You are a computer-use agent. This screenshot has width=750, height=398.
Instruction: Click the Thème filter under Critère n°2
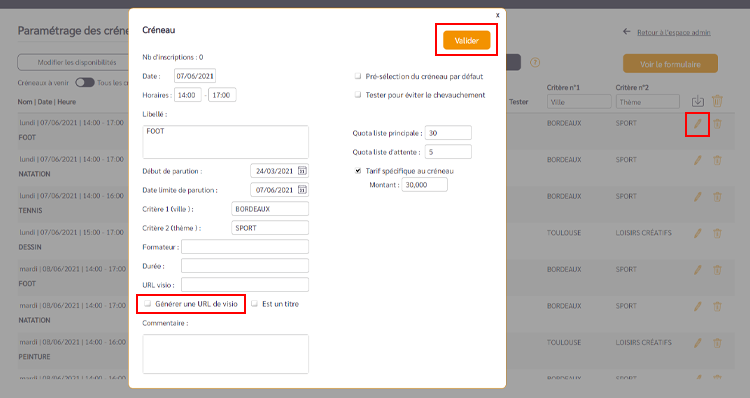648,102
